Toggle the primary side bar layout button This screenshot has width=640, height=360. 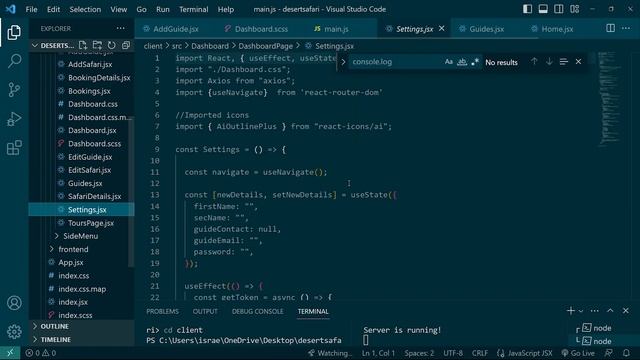click(527, 9)
